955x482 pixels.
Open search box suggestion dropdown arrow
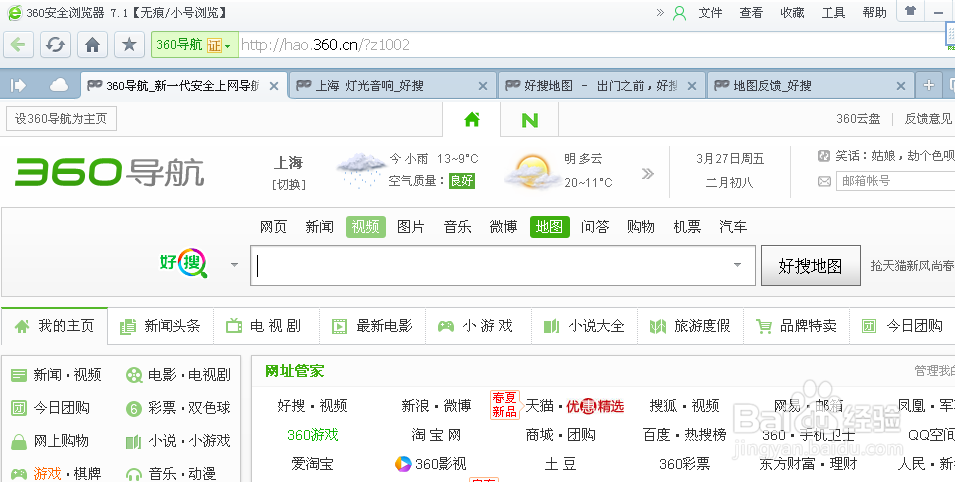(738, 265)
